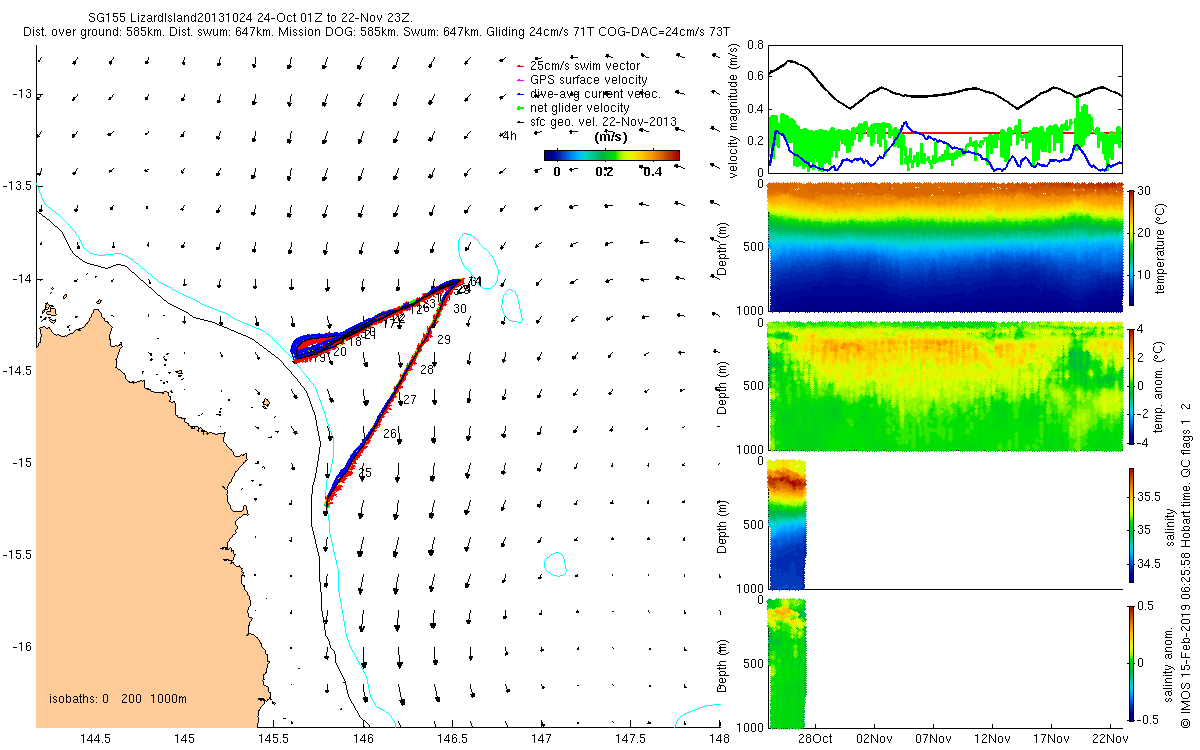The height and width of the screenshot is (750, 1200).
Task: Click the '-16' latitude tick label
Action: 20,646
